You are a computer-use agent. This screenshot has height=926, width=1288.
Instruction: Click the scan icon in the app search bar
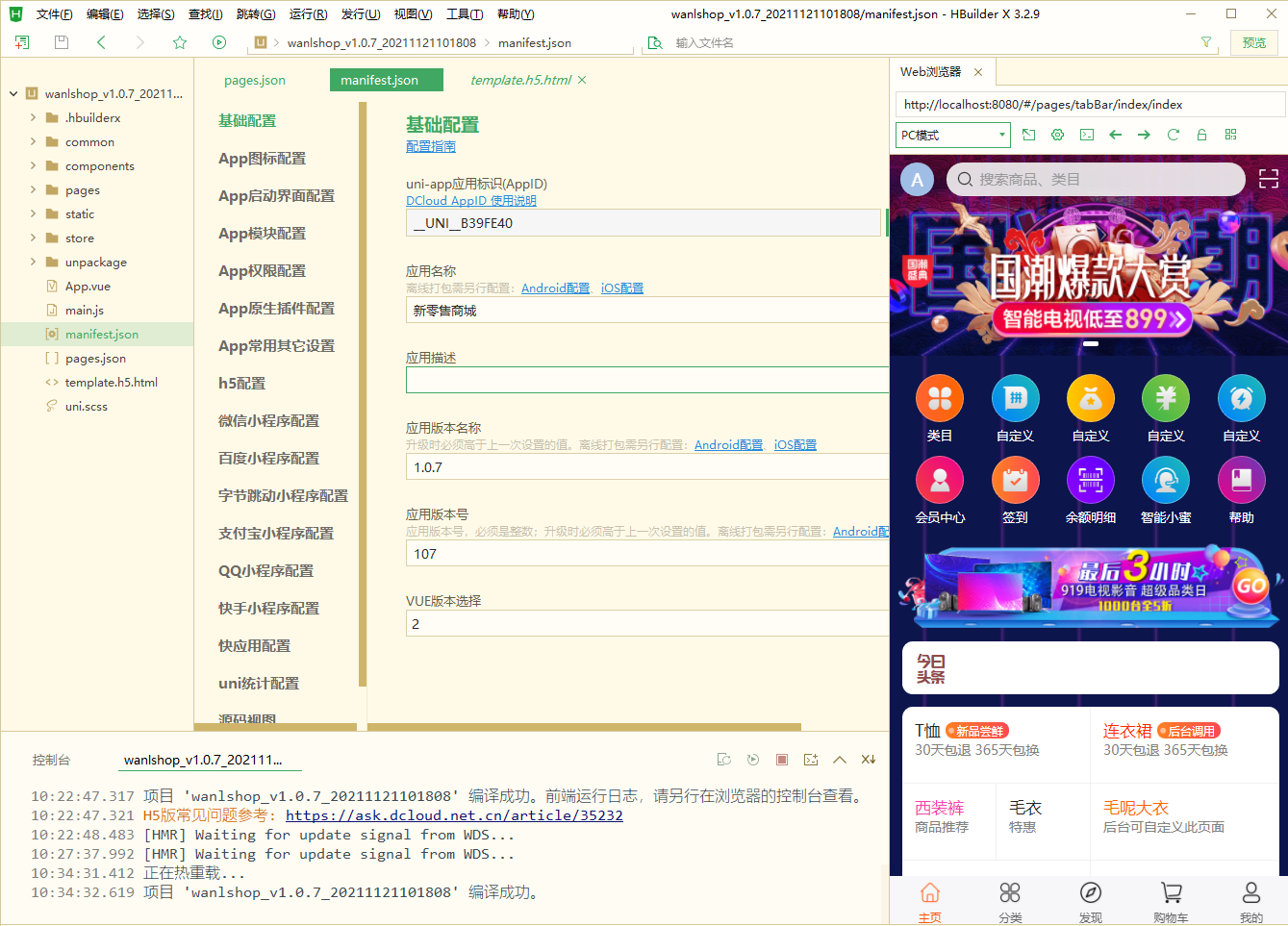[x=1268, y=179]
